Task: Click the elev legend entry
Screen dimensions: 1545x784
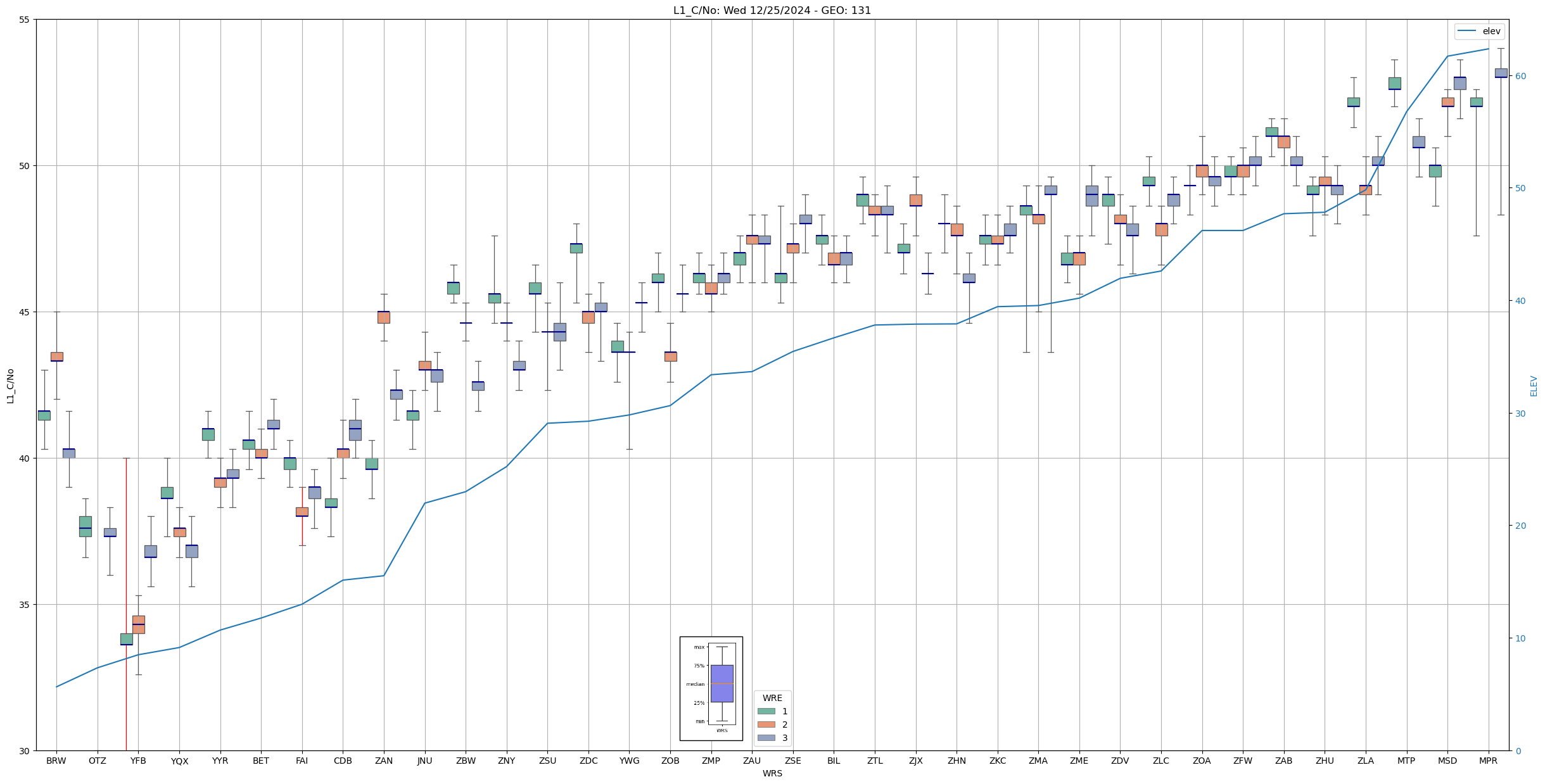Action: [1479, 31]
